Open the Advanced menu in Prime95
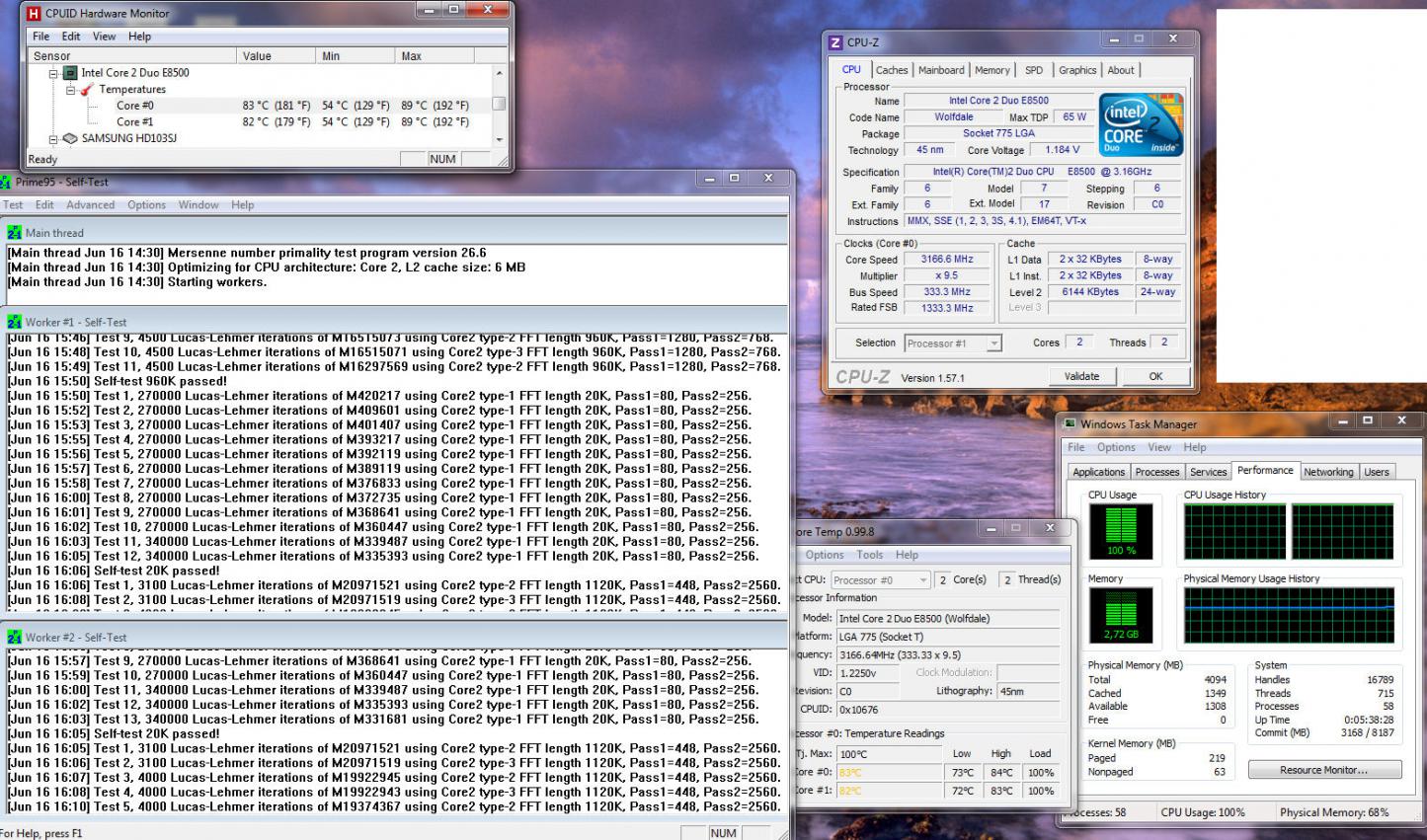Image resolution: width=1427 pixels, height=840 pixels. click(91, 205)
